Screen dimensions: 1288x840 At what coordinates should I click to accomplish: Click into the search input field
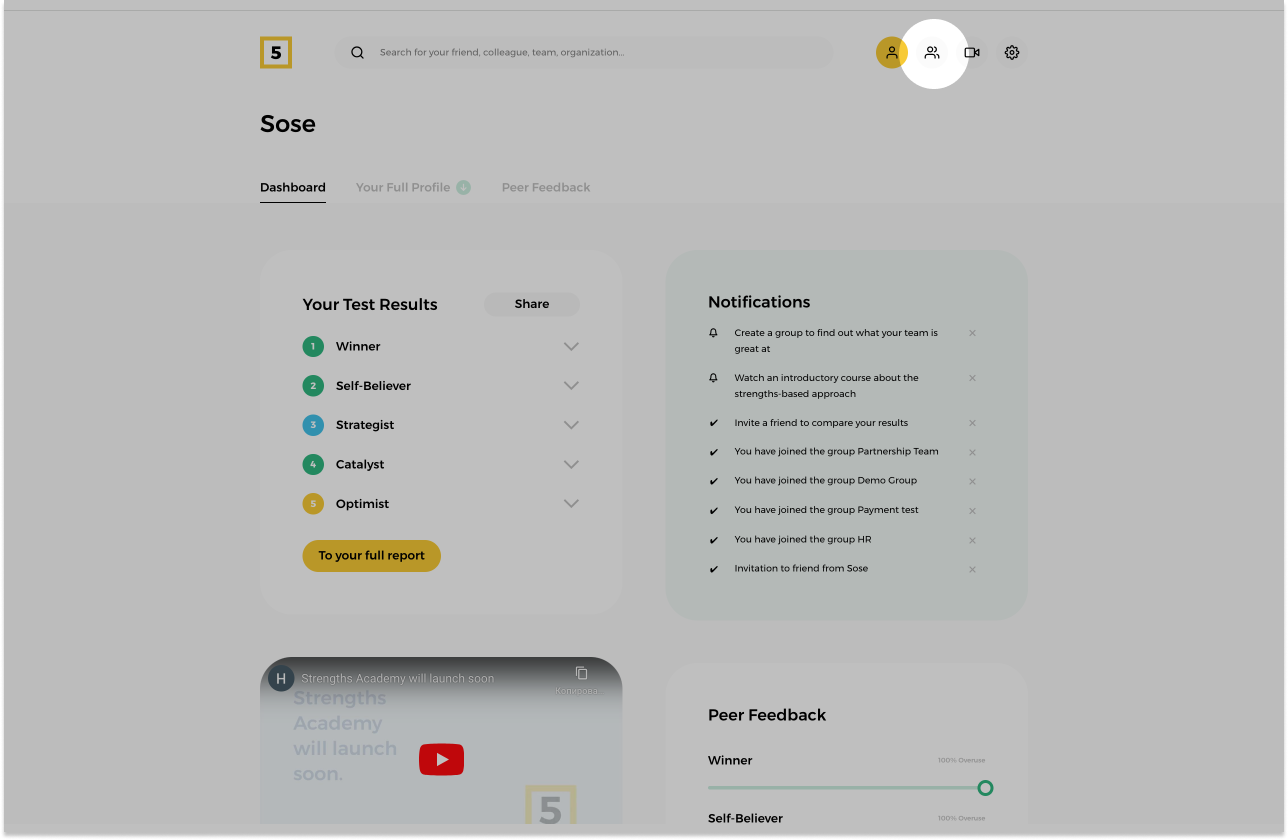click(600, 53)
